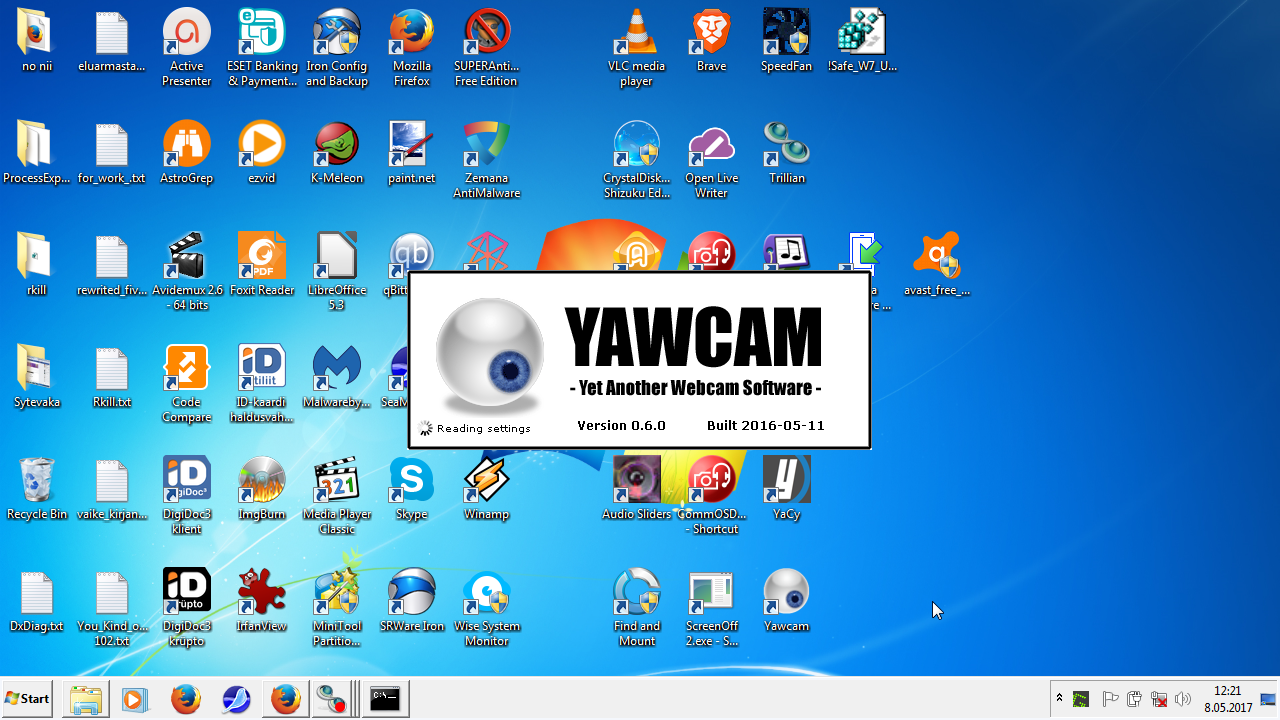Open Zemana AntiMalware shortcut

click(487, 160)
